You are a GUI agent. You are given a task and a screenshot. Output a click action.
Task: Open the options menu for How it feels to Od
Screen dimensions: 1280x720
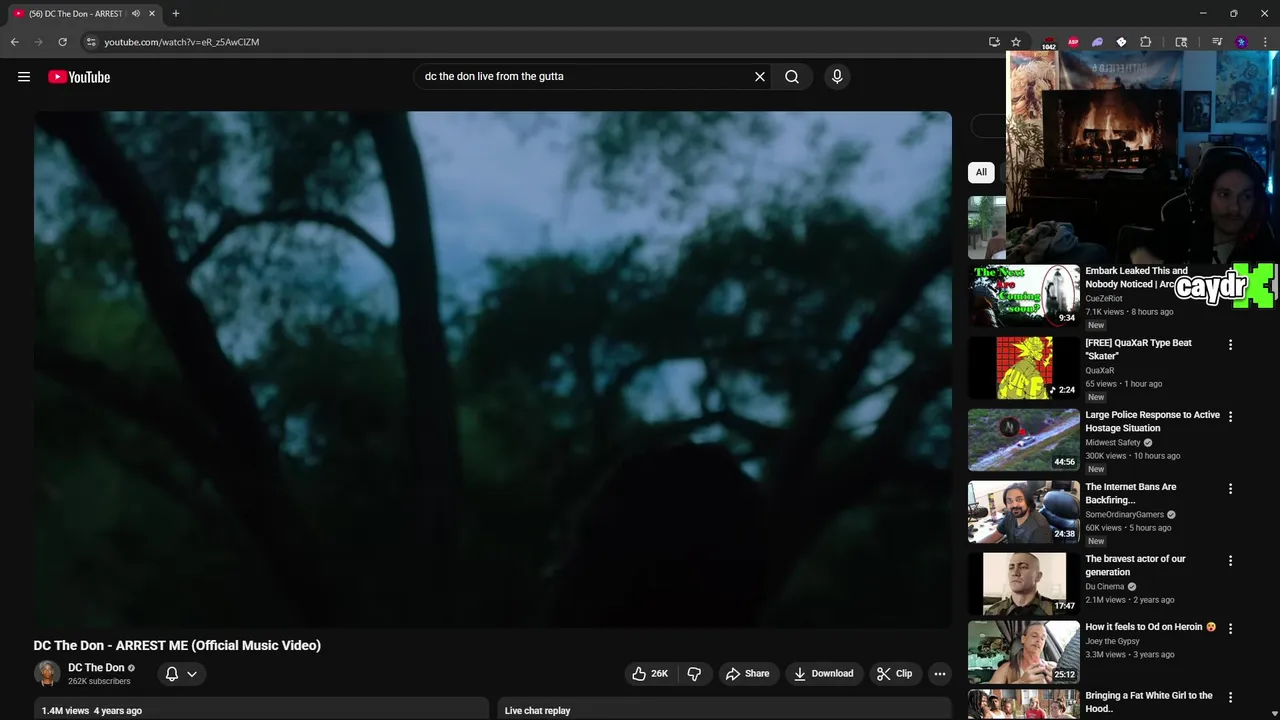click(x=1231, y=629)
